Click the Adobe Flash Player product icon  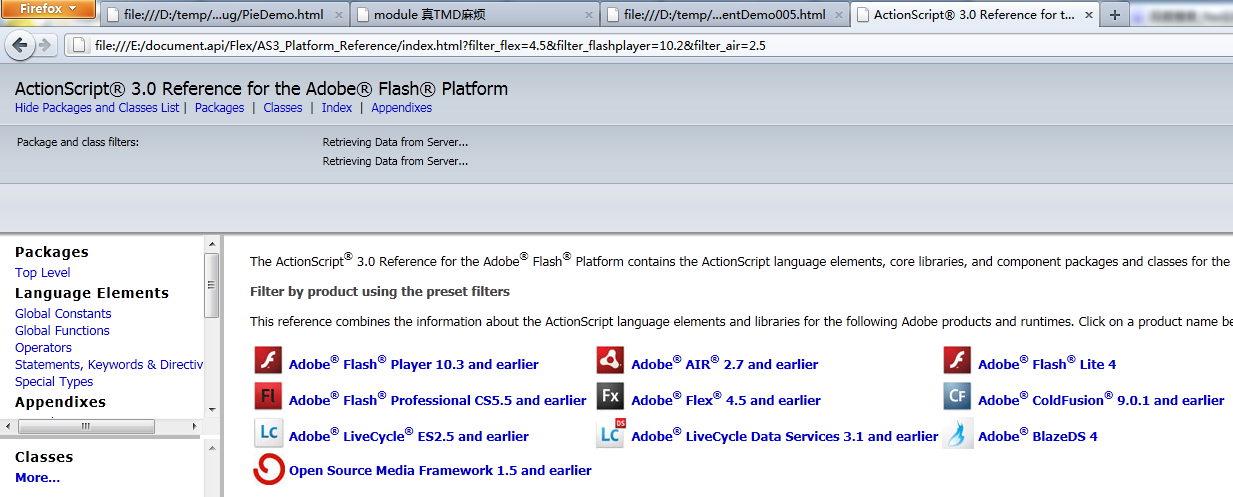(268, 360)
